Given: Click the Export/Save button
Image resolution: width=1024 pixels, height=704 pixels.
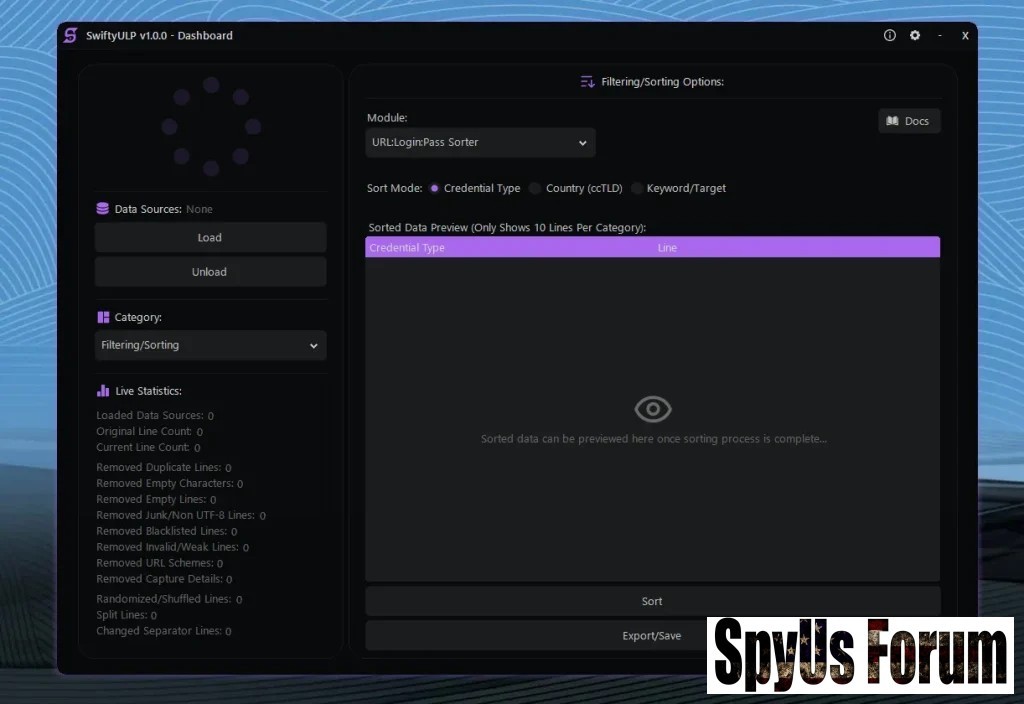Looking at the screenshot, I should click(652, 636).
